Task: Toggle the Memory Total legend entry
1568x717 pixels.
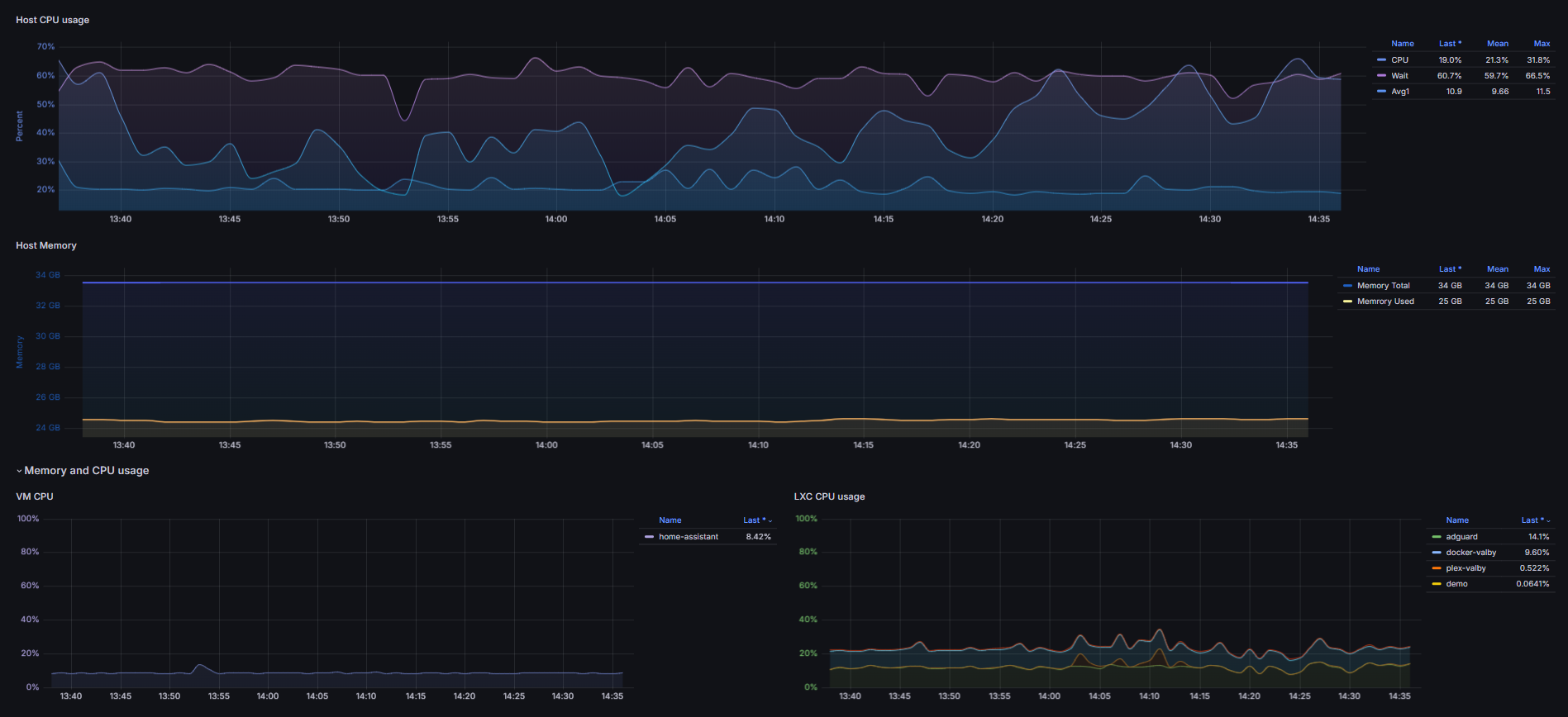Action: [1384, 286]
